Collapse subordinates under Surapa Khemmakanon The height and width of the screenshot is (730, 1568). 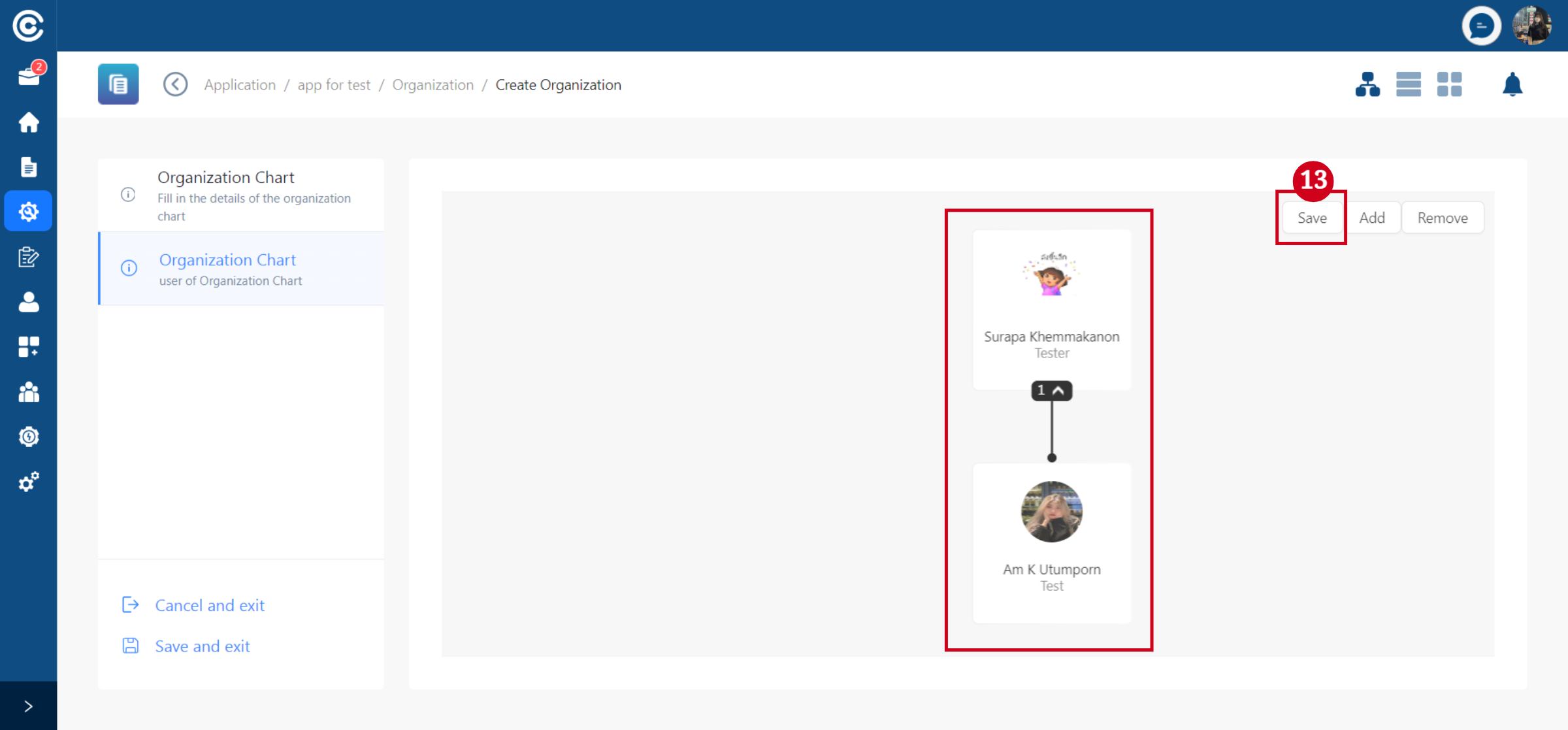tap(1051, 391)
